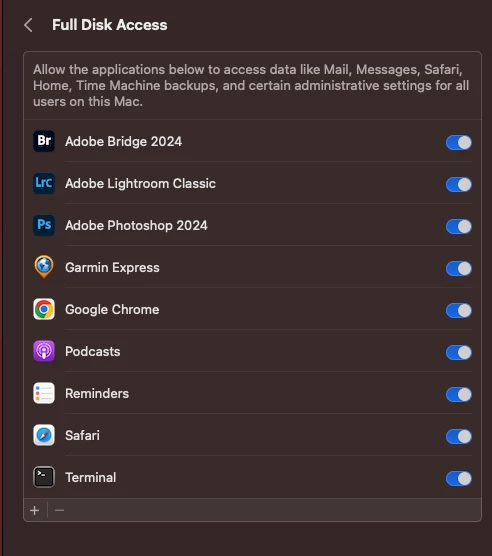The height and width of the screenshot is (556, 492).
Task: Switch off Terminal's disk access toggle
Action: (459, 478)
